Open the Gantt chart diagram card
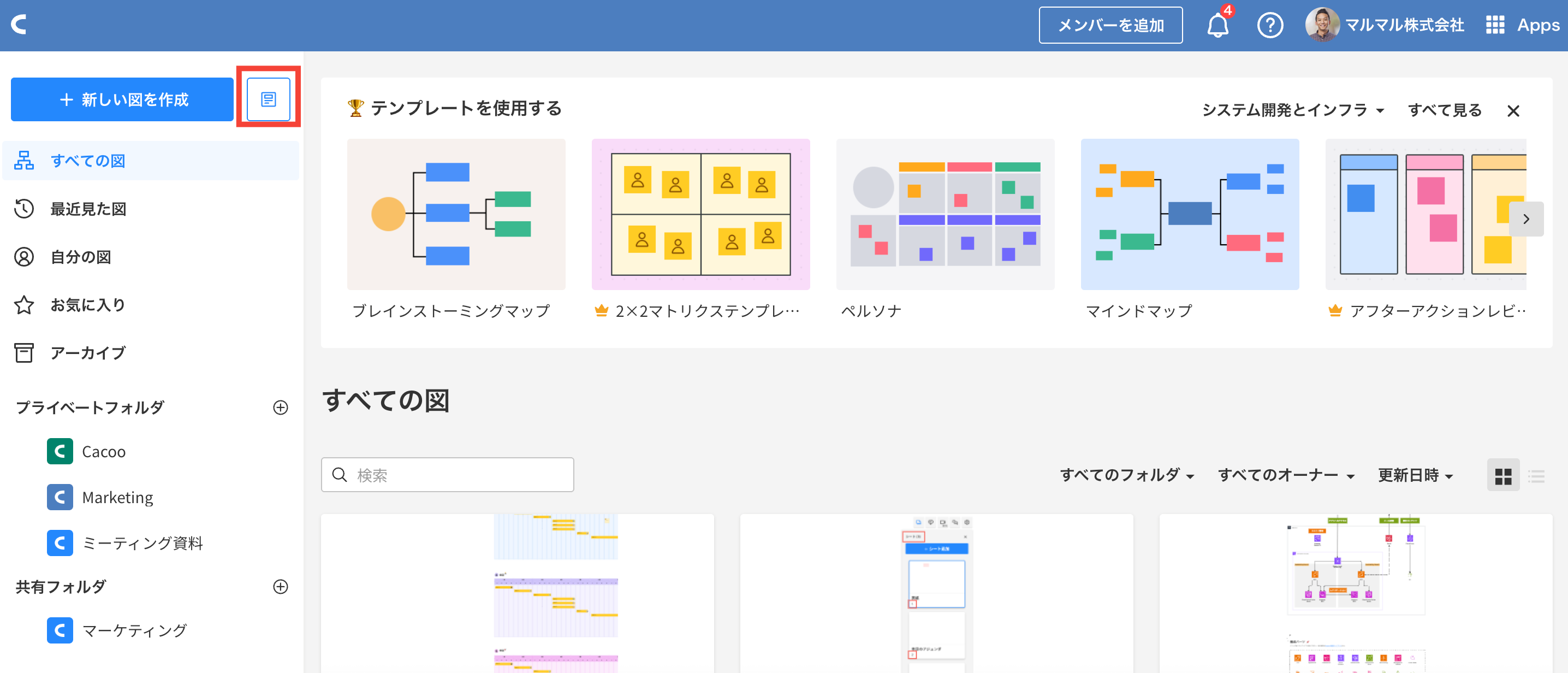 [x=518, y=594]
